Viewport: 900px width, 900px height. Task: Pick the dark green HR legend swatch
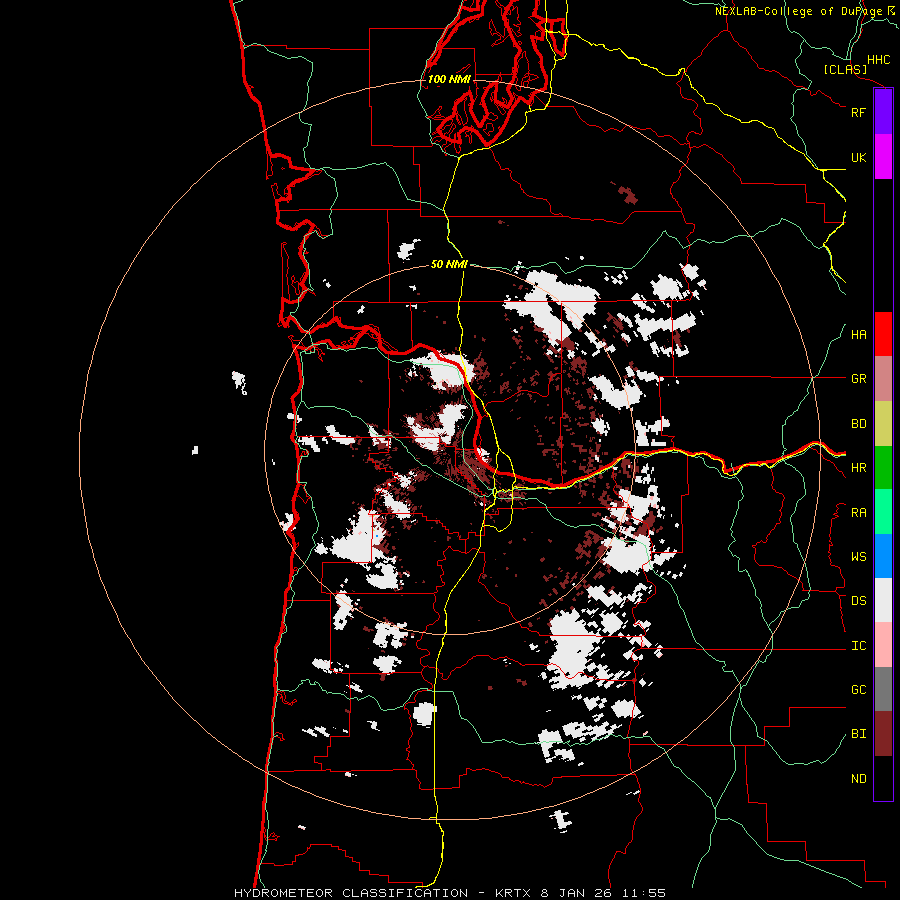point(883,467)
